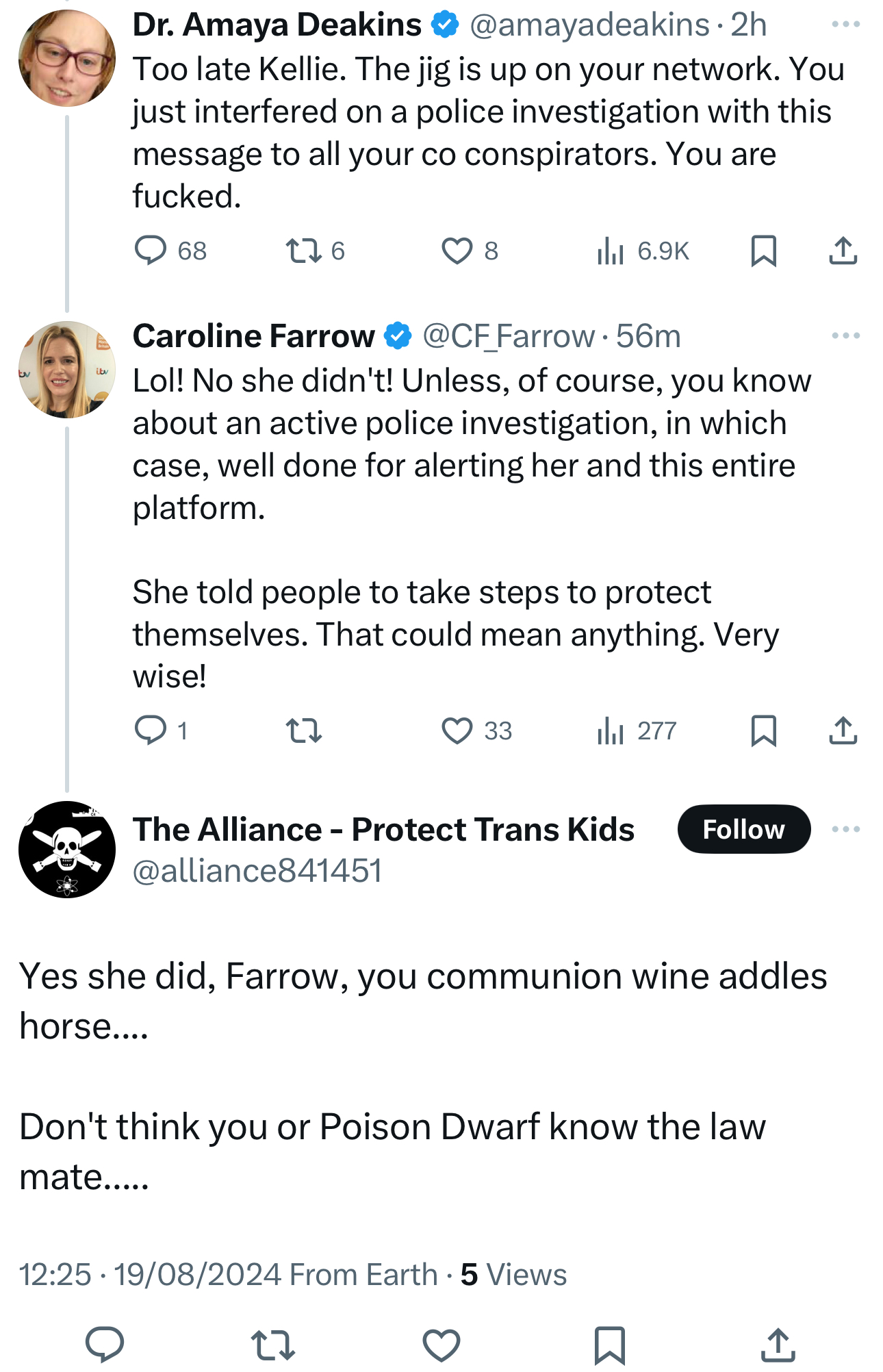Open the @CF_Farrow handle link

pyautogui.click(x=509, y=336)
